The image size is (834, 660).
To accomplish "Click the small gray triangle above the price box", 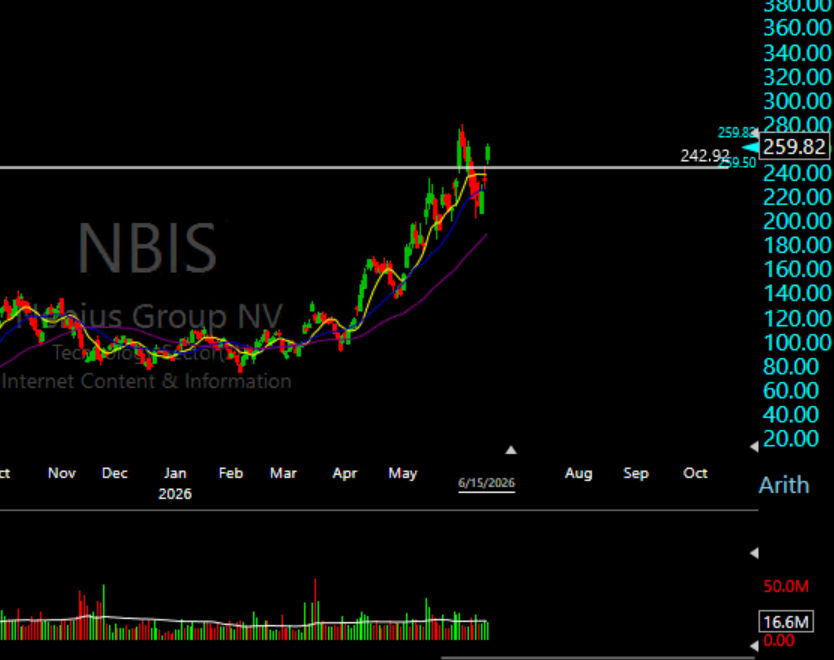I will click(756, 132).
